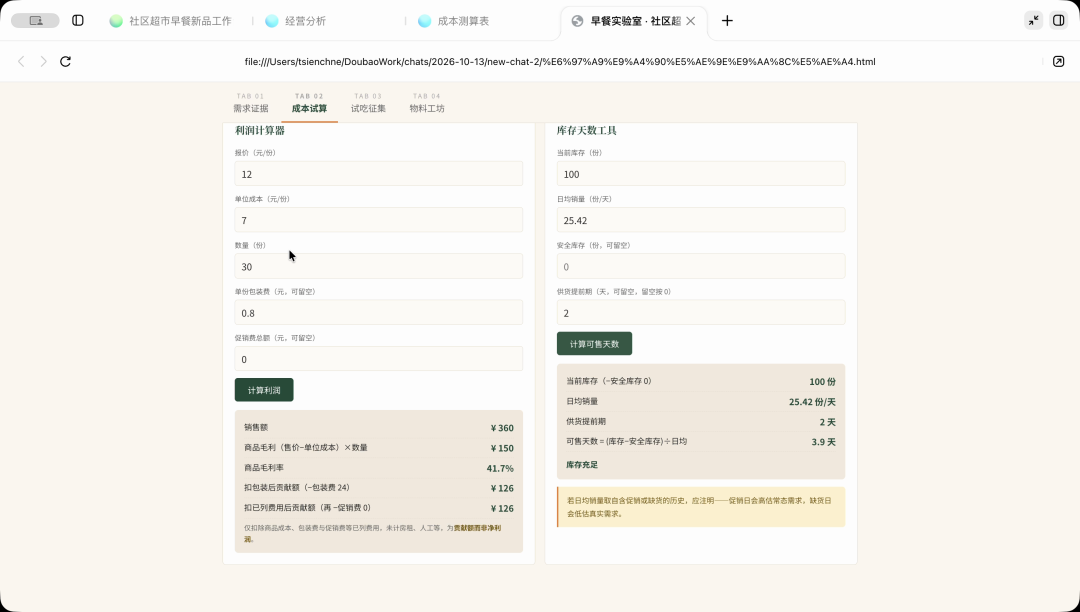Go forward with the right arrow
Screen dimensions: 1080x612
click(43, 61)
